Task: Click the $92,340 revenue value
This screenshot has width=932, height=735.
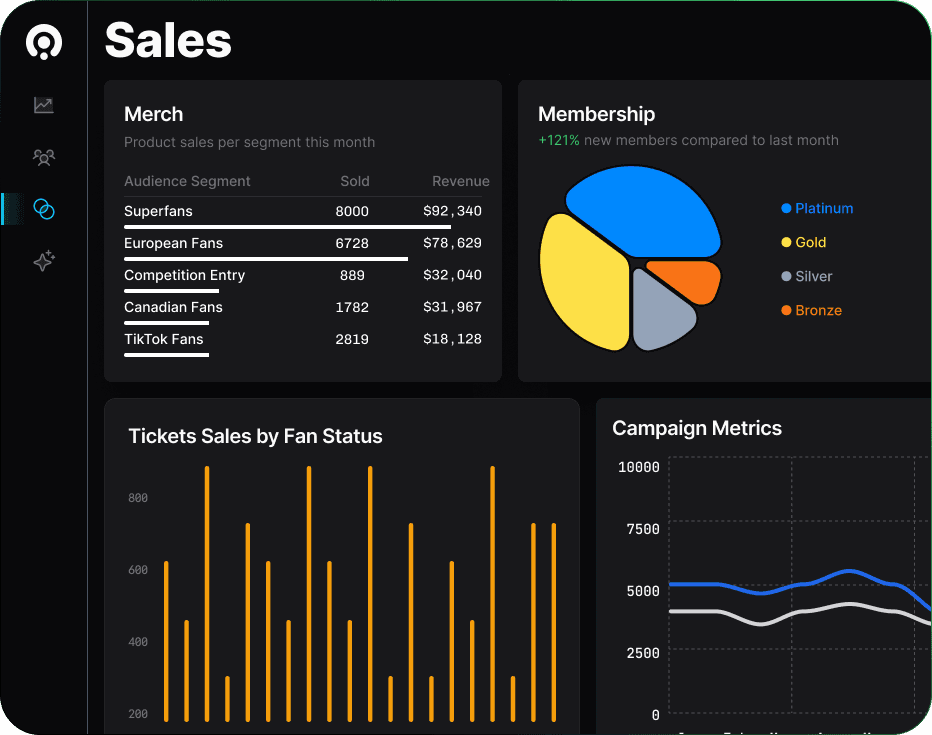Action: pos(452,211)
